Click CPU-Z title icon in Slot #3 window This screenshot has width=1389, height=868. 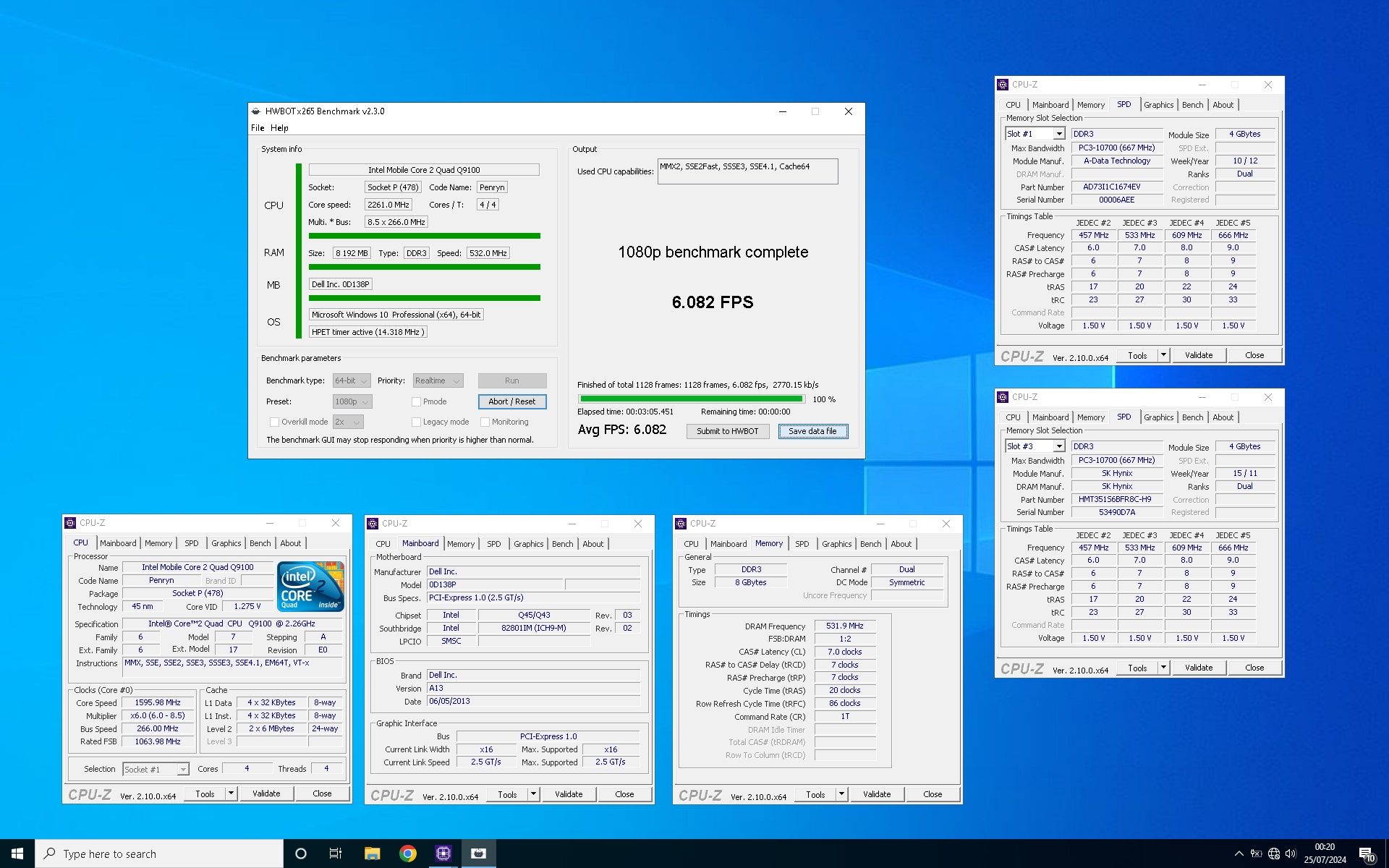[1003, 397]
